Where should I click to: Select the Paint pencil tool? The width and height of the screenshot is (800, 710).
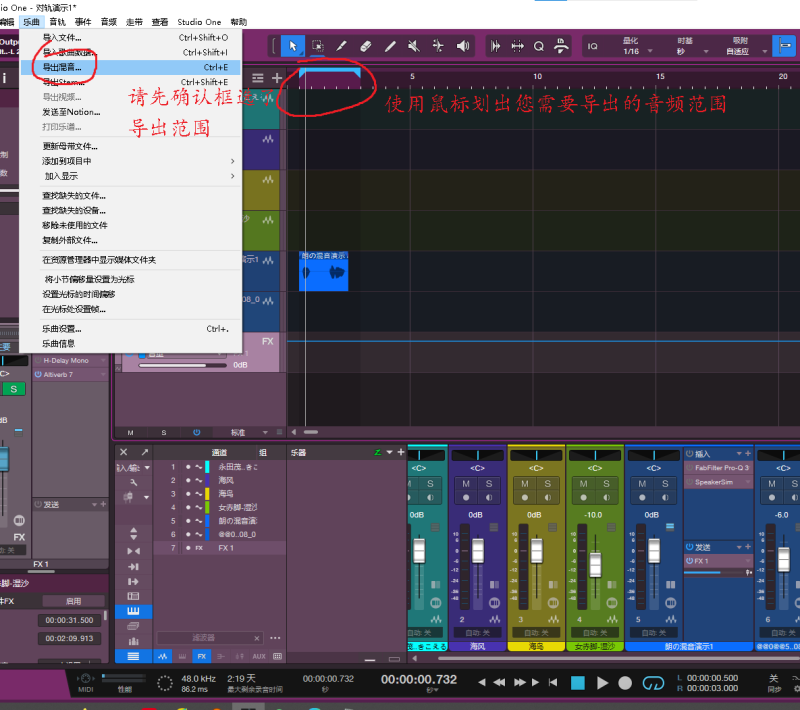pyautogui.click(x=390, y=46)
